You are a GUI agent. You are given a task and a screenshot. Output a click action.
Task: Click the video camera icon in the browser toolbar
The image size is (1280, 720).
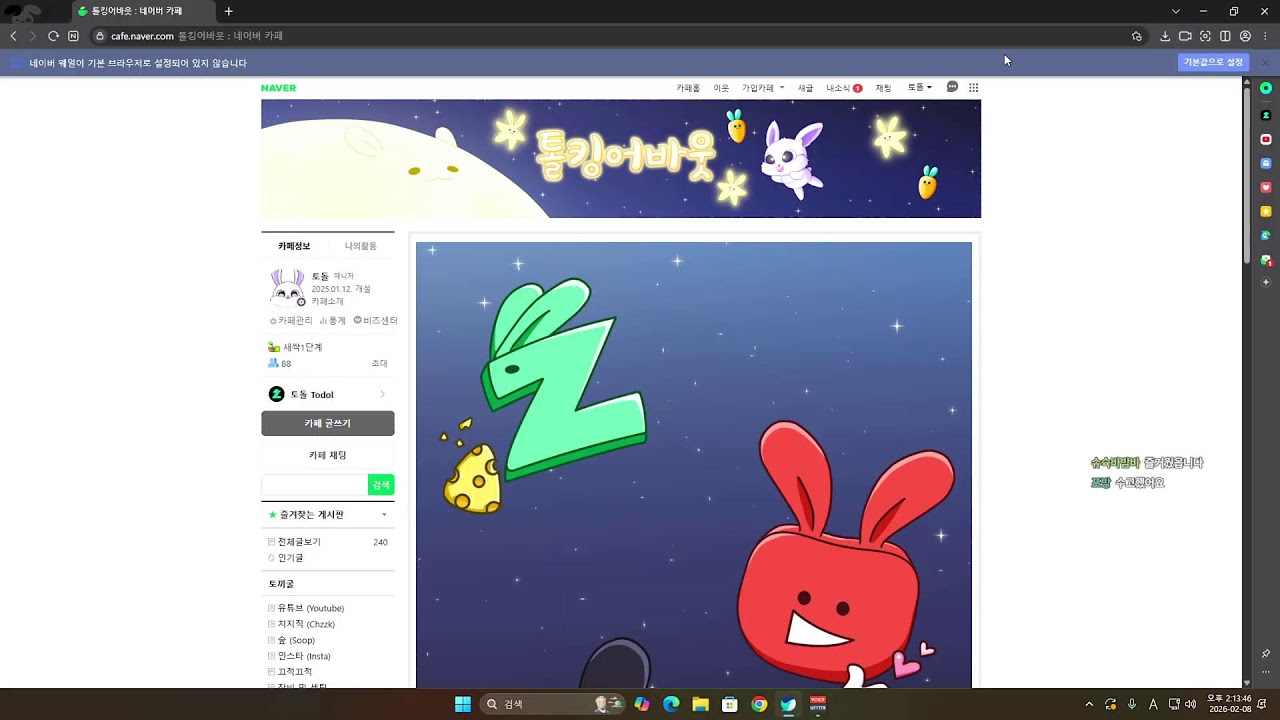[1185, 36]
